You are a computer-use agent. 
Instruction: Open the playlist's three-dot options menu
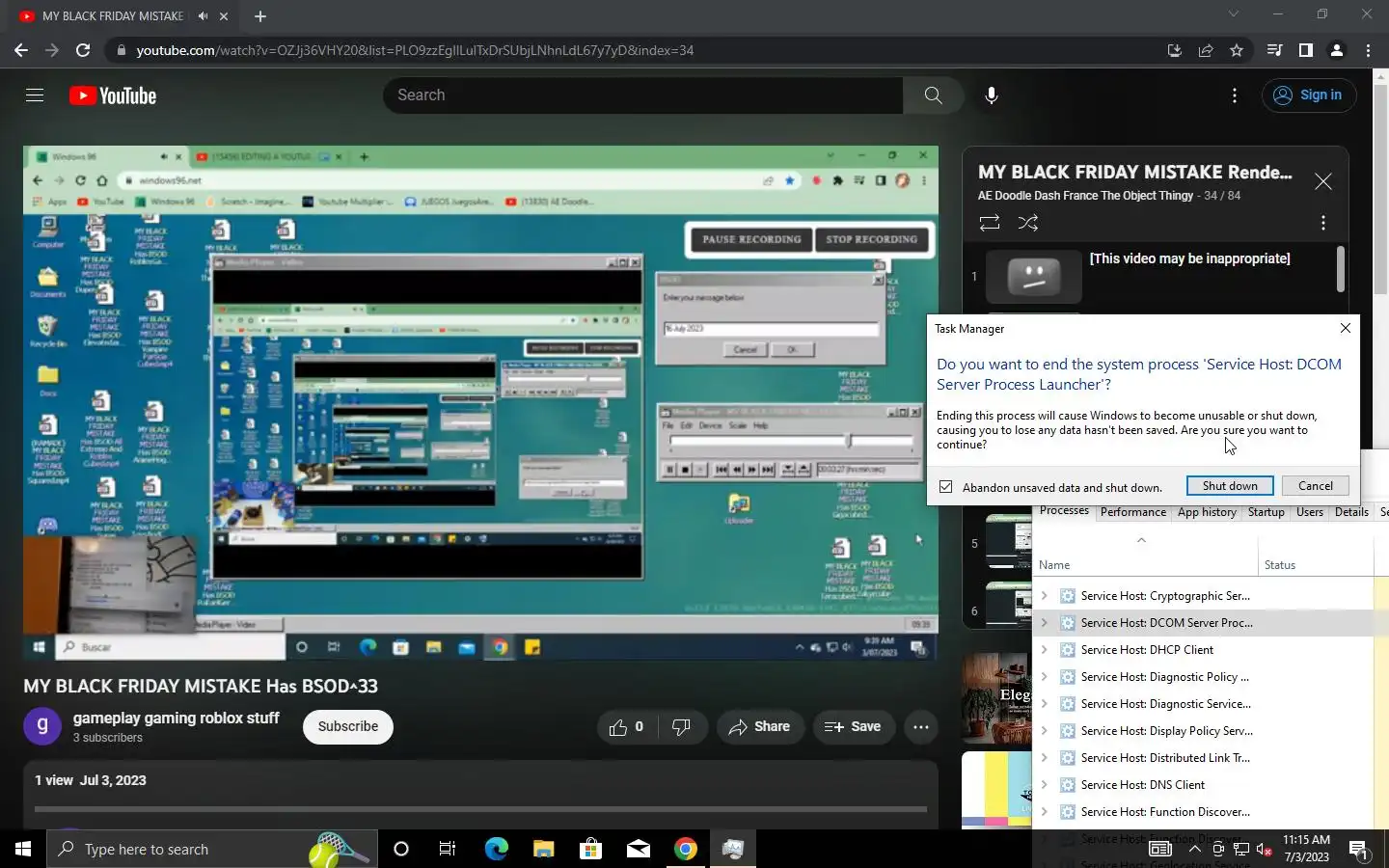(x=1323, y=223)
